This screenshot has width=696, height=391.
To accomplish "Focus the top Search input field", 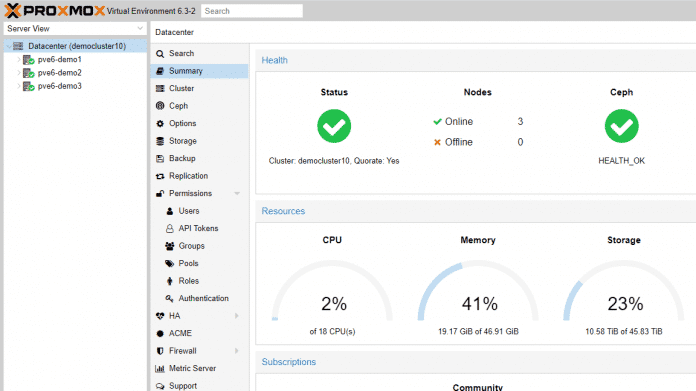I will pyautogui.click(x=252, y=11).
